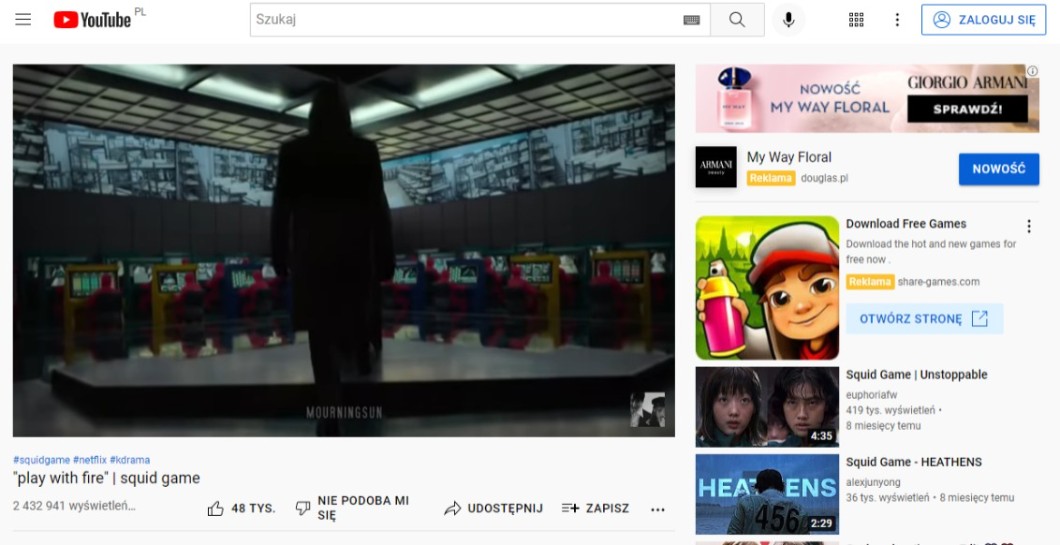This screenshot has width=1060, height=545.
Task: Open more actions ellipsis below video
Action: point(657,508)
